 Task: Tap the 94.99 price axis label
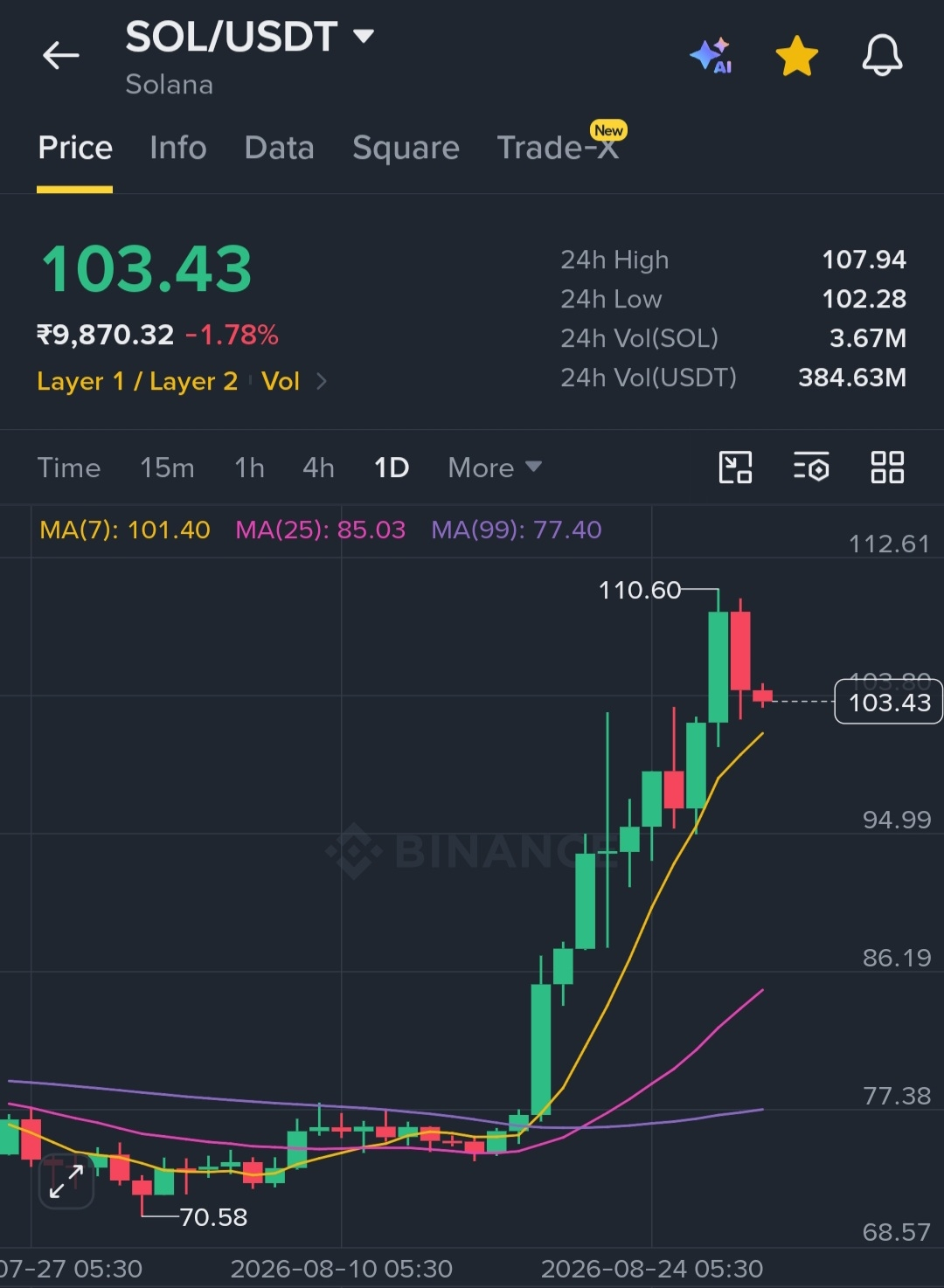896,820
